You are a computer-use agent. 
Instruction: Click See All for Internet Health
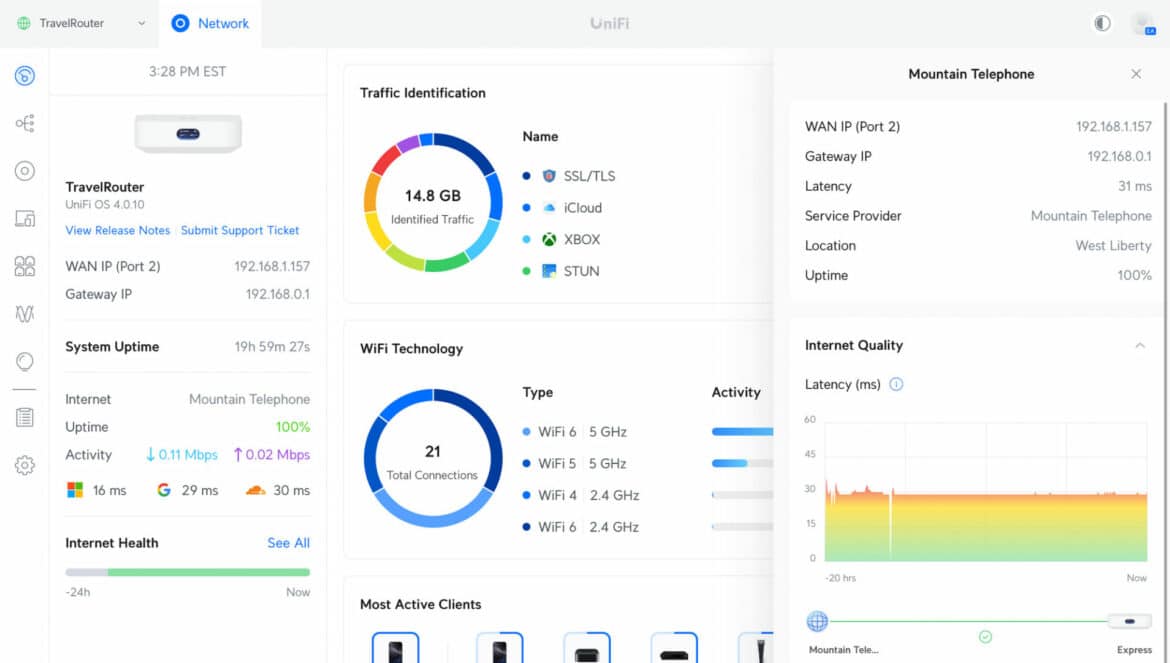288,543
